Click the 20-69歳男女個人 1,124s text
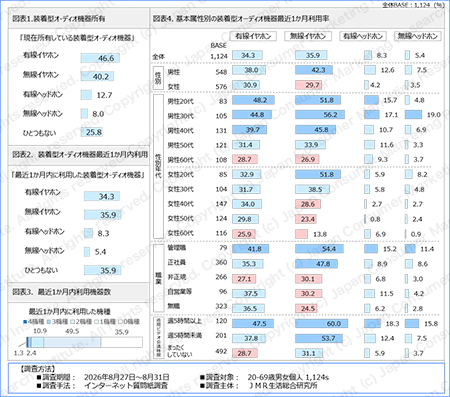This screenshot has height=397, width=450. tap(288, 377)
